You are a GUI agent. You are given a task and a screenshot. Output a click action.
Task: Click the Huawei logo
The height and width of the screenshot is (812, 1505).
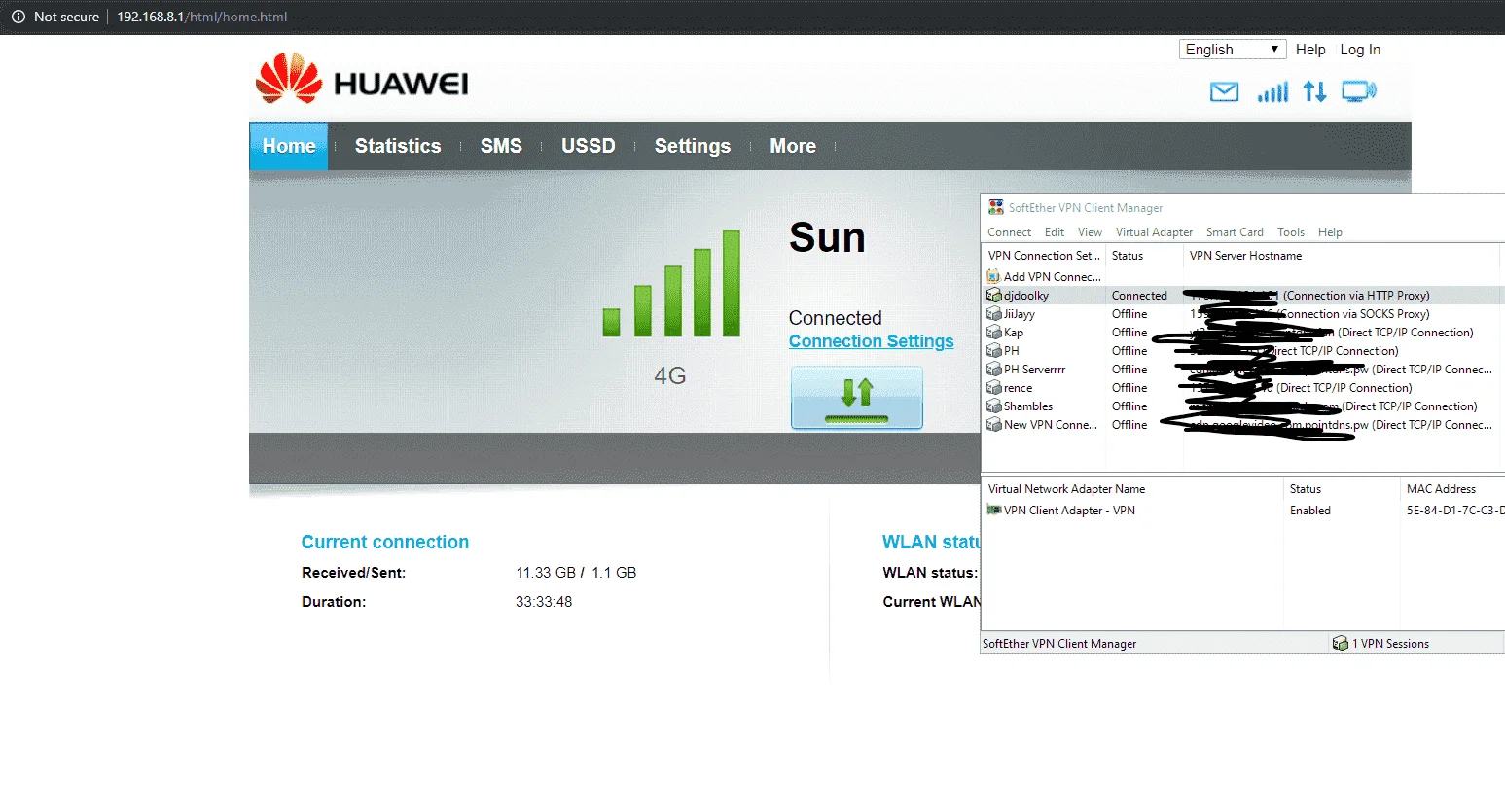362,80
